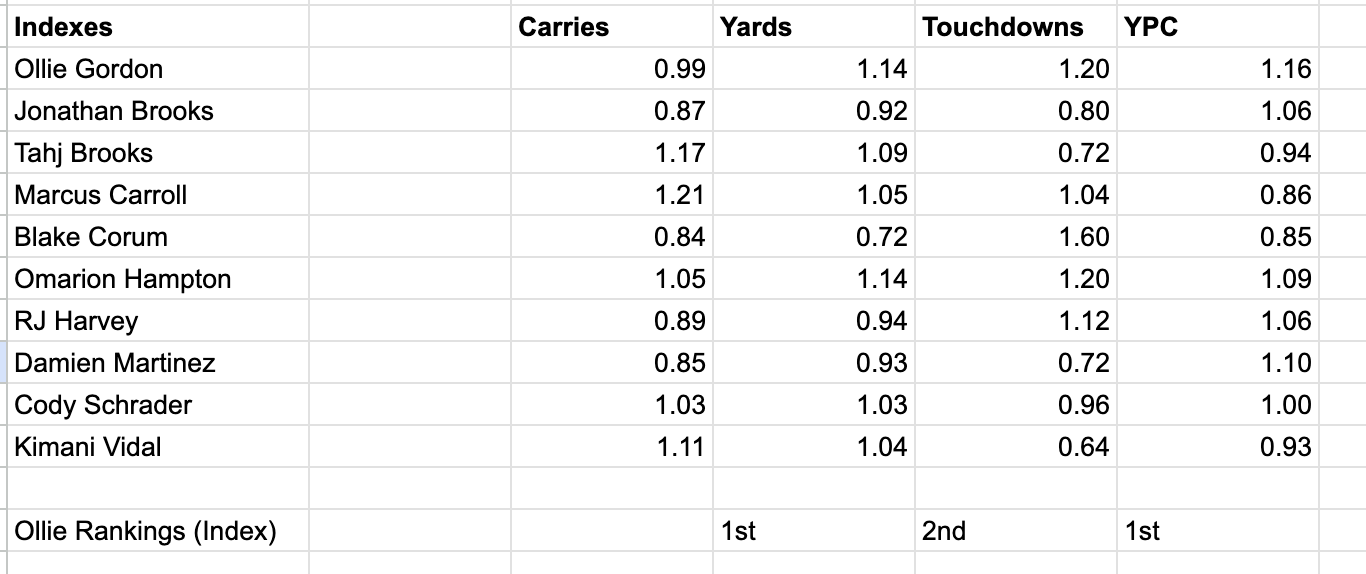Select Kimani Vidal's Touchdowns value 0.64
1366x574 pixels.
point(1083,447)
